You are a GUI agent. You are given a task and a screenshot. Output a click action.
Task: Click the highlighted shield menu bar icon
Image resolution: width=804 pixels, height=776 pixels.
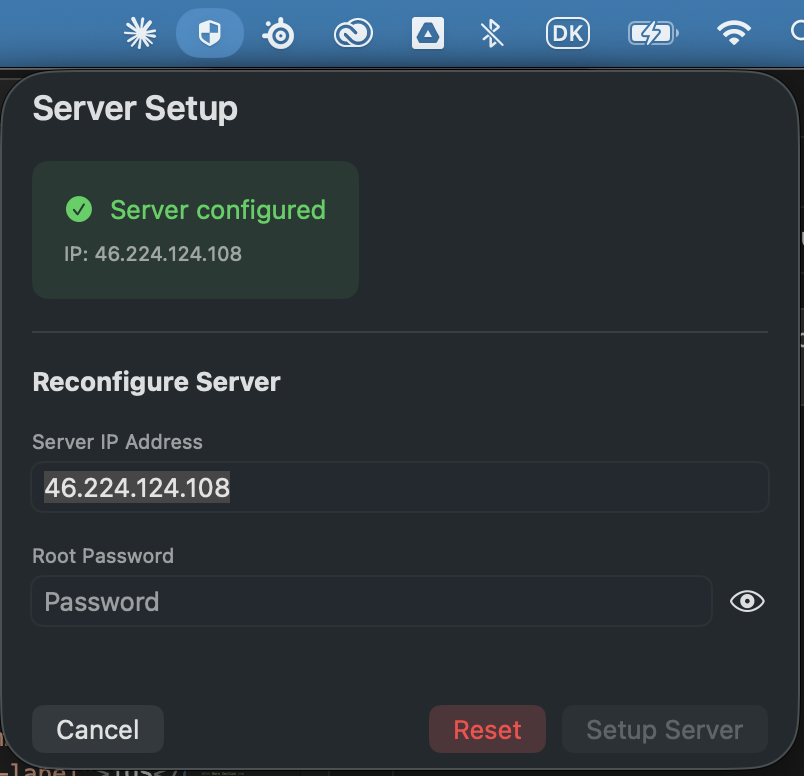(x=209, y=32)
